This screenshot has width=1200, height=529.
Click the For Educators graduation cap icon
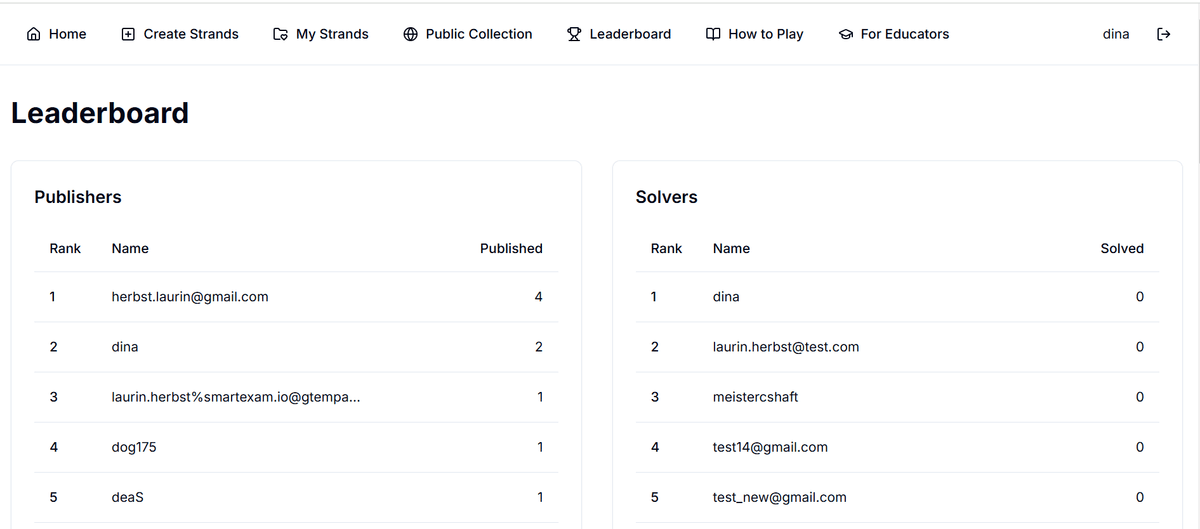pos(845,34)
